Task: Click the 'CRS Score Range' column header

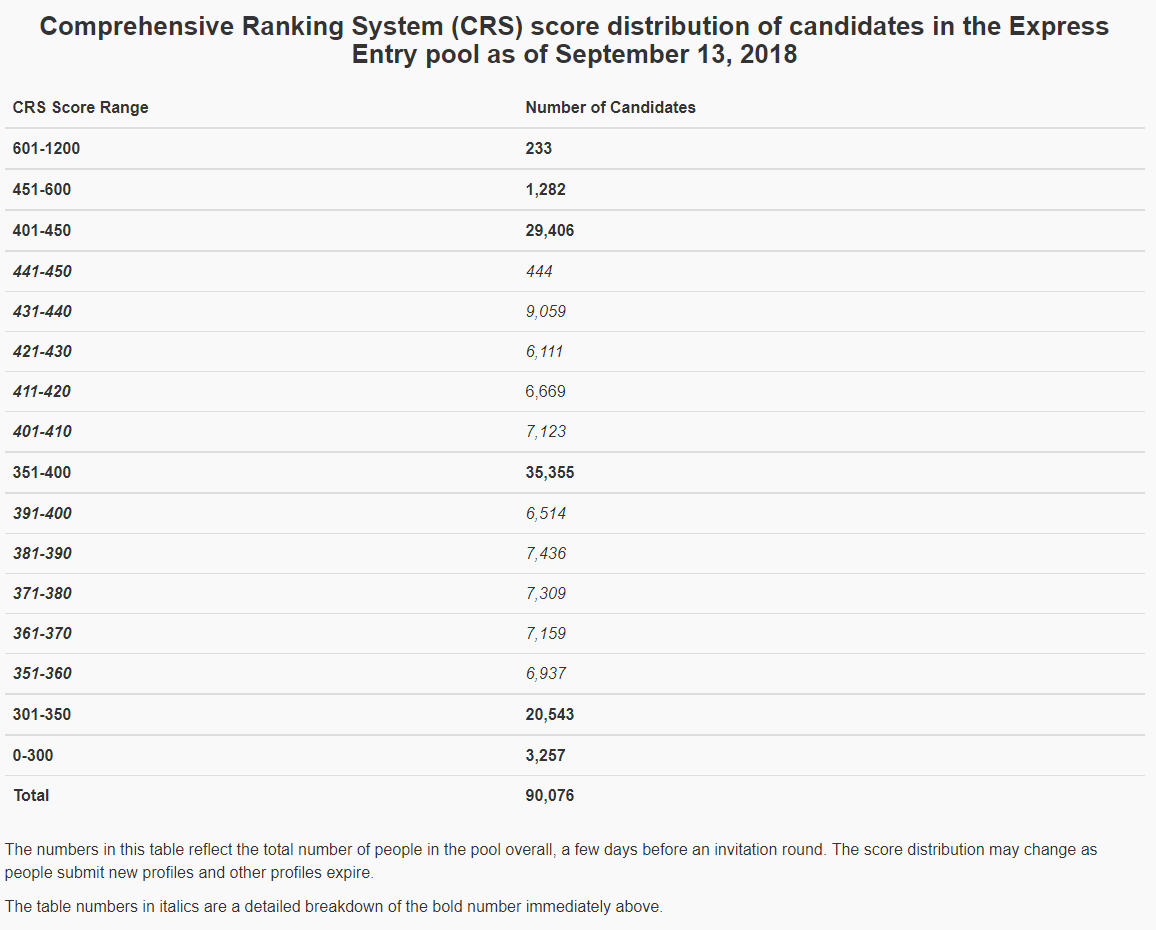Action: pos(80,107)
